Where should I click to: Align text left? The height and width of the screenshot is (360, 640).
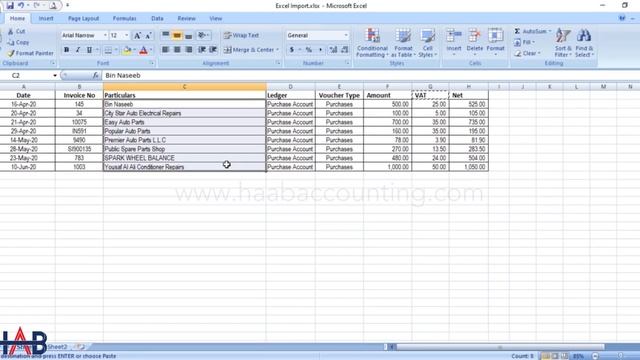point(165,50)
